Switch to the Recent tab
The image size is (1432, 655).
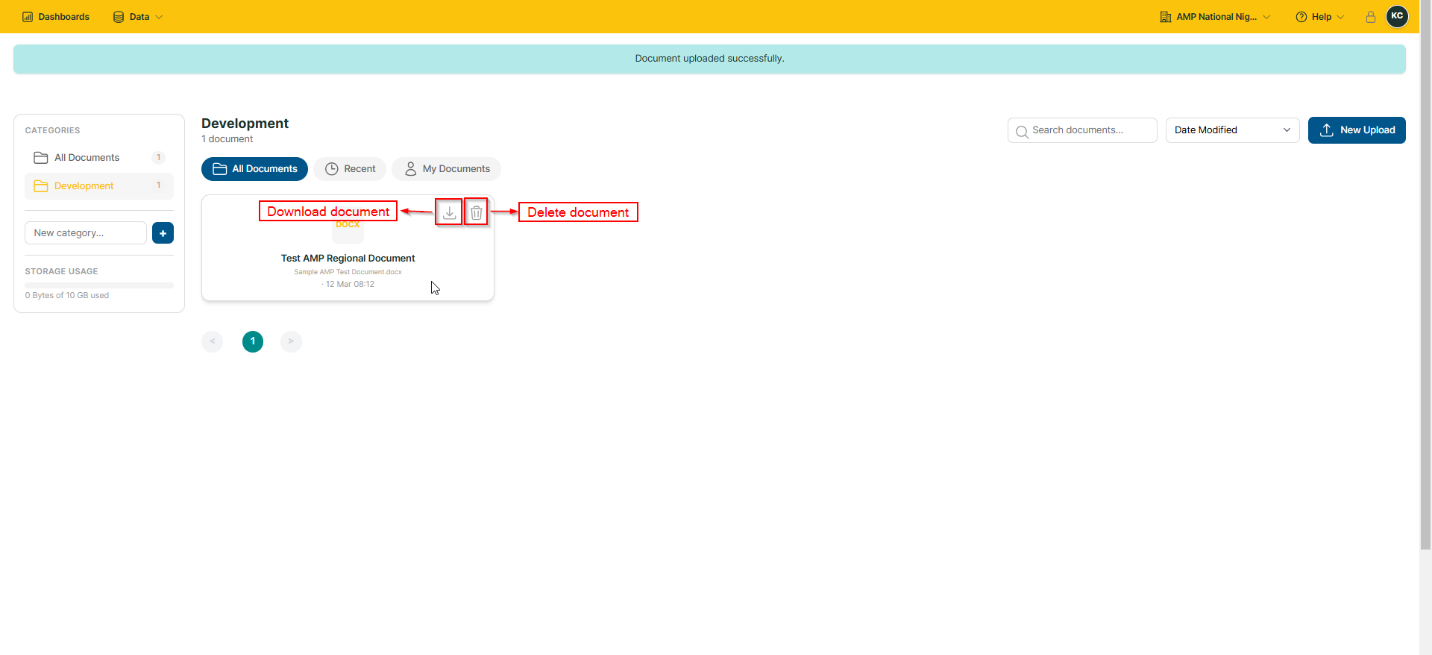(350, 169)
